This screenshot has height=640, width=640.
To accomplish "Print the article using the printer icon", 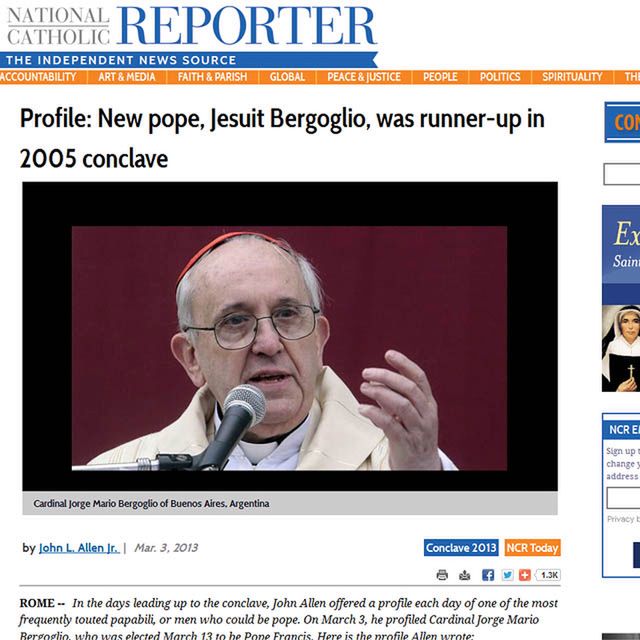I will click(x=442, y=575).
